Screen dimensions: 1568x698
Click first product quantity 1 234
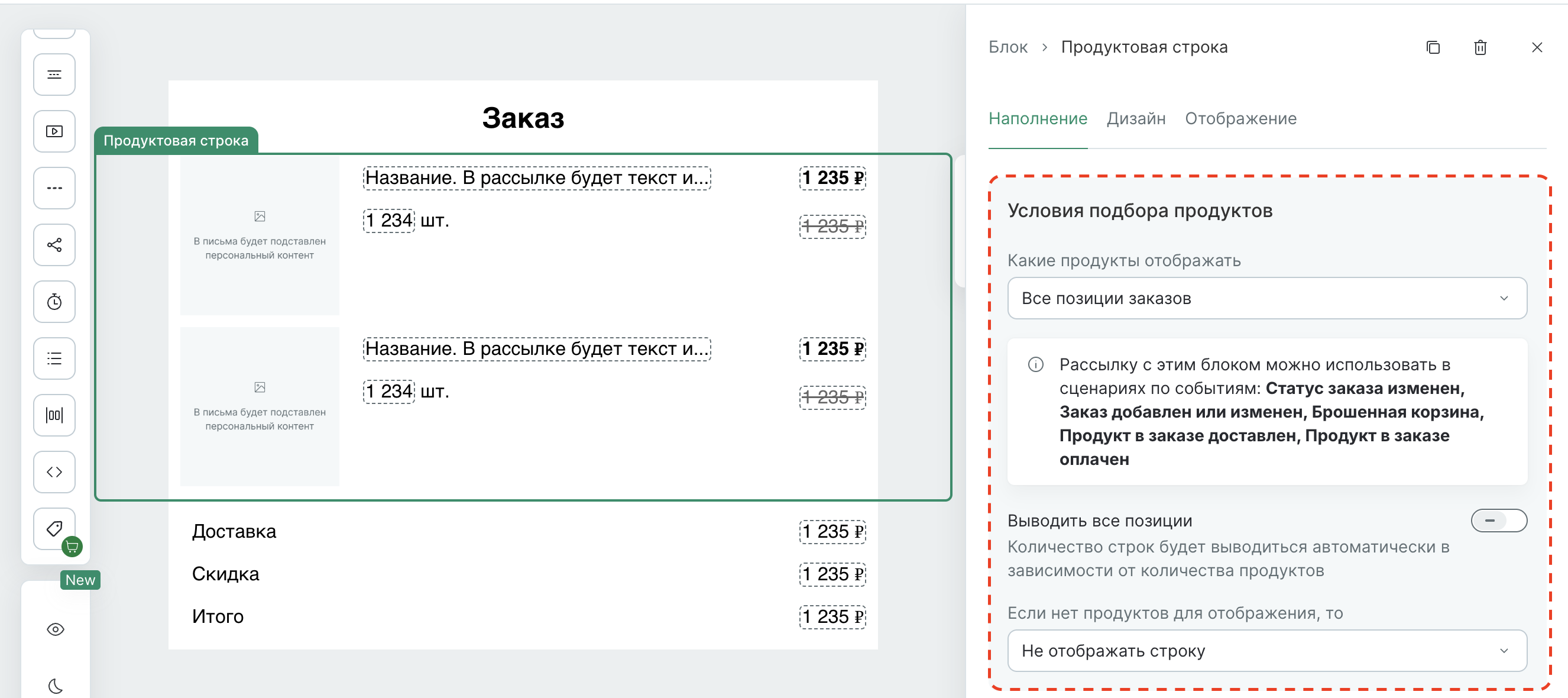tap(389, 221)
